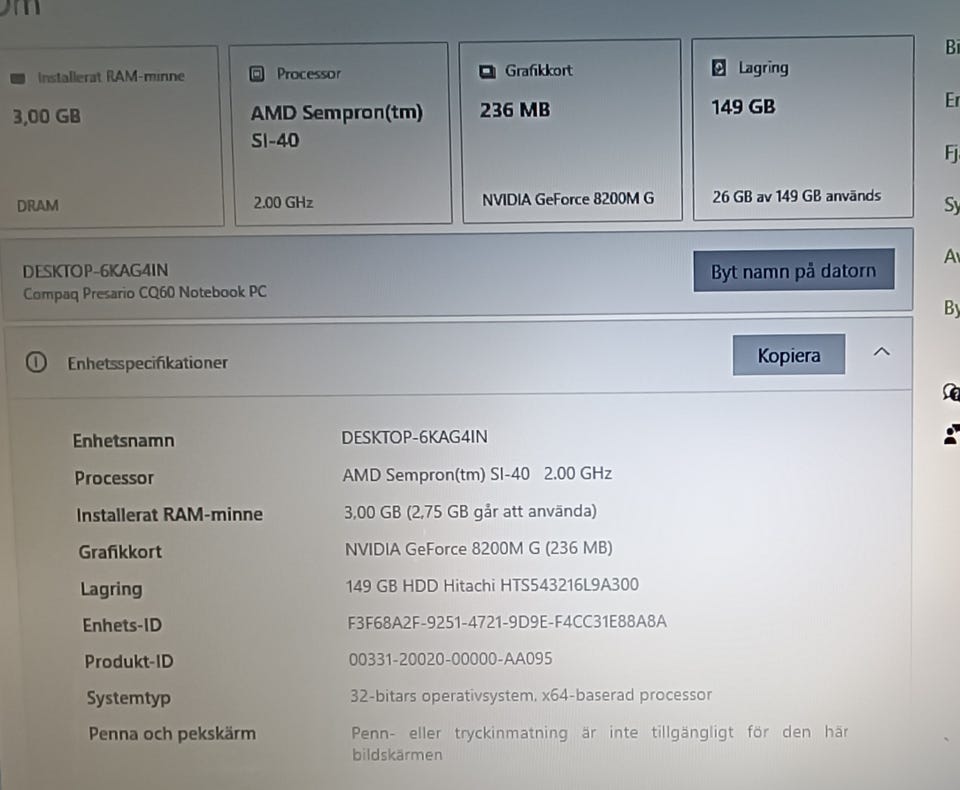Click the Installerat RAM-minne spec label
Viewport: 960px width, 790px height.
click(170, 514)
